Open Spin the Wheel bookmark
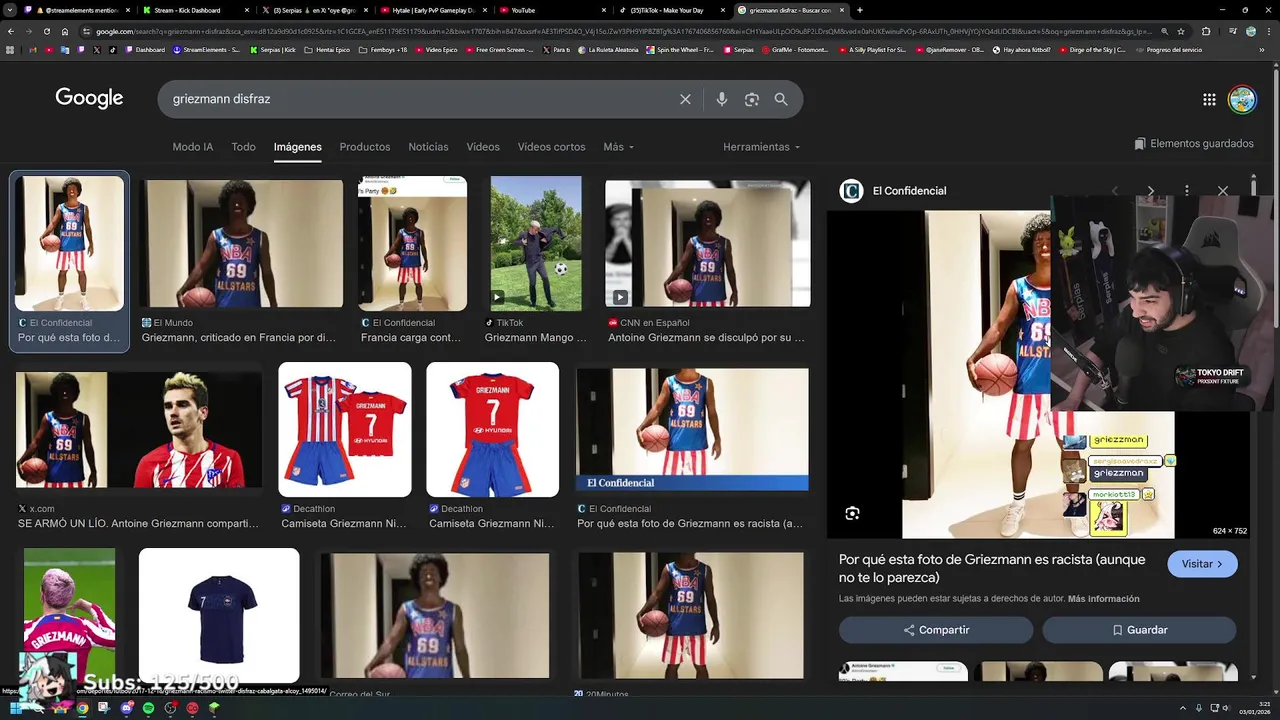 [680, 49]
